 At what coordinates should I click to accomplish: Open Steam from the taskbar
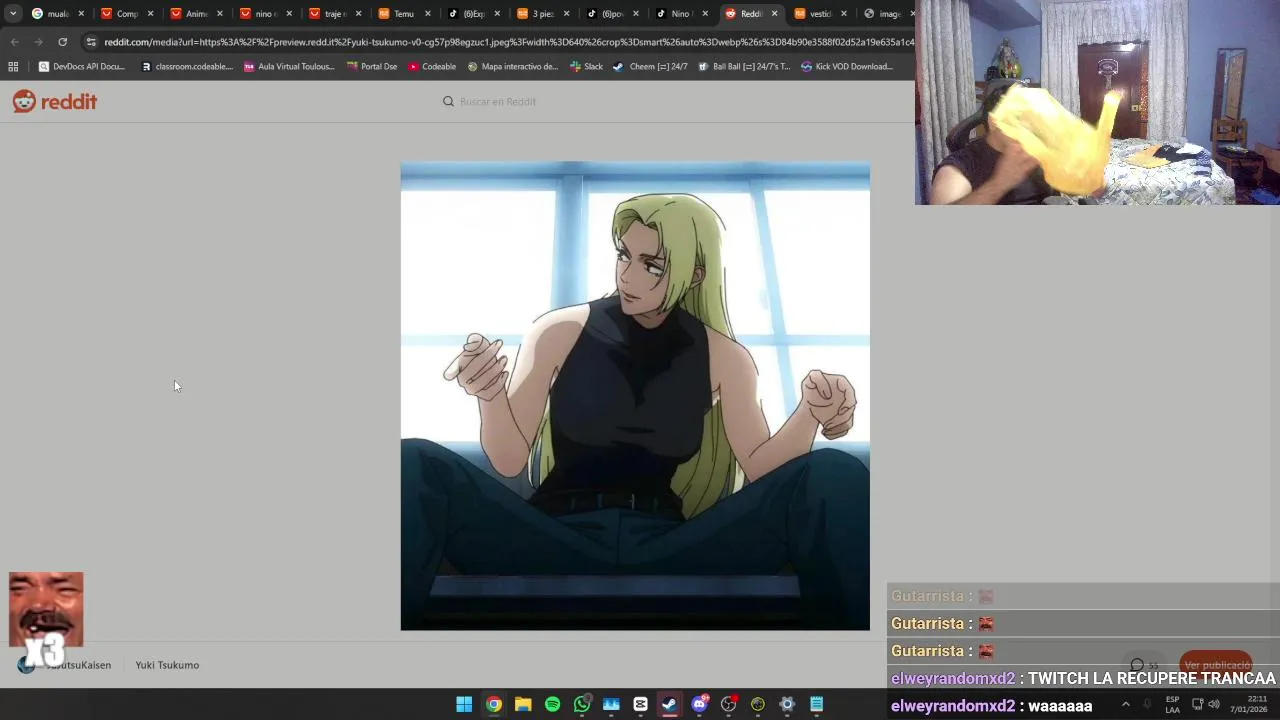pyautogui.click(x=669, y=704)
